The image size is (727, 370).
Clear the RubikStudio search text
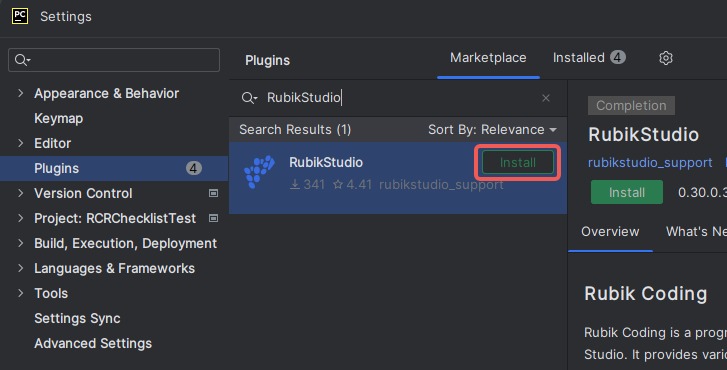pyautogui.click(x=546, y=98)
